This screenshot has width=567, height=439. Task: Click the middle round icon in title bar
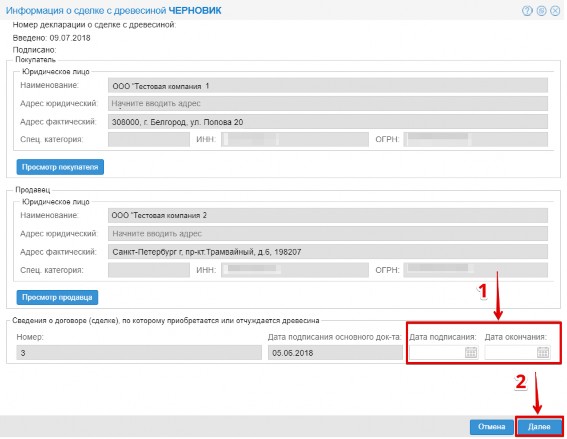coord(541,11)
